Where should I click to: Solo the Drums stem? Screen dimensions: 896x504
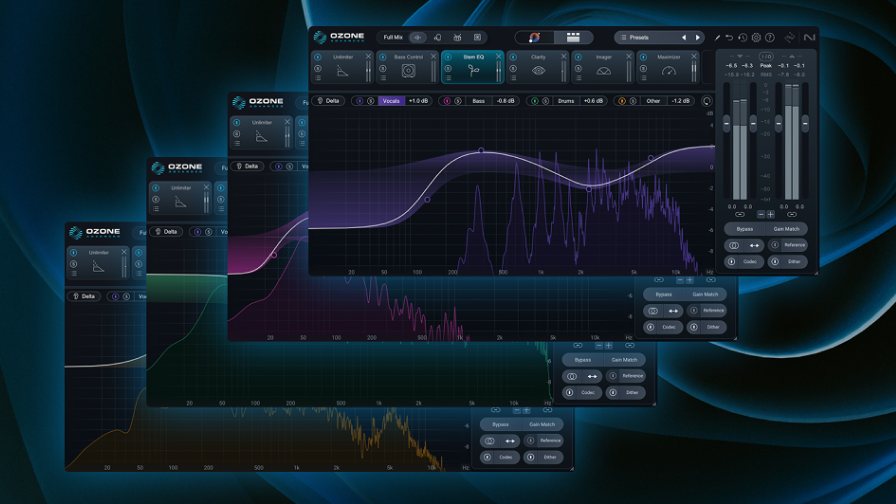pos(545,101)
